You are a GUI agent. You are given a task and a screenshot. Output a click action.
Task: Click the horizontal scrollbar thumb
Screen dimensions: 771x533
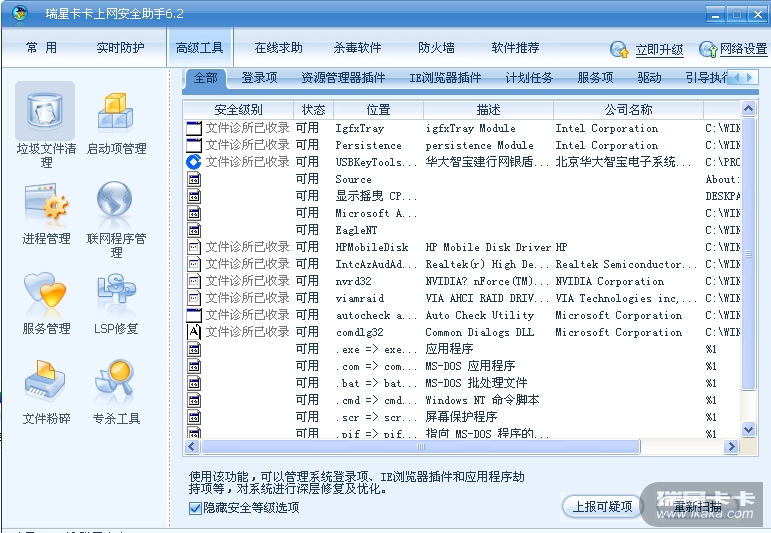421,446
